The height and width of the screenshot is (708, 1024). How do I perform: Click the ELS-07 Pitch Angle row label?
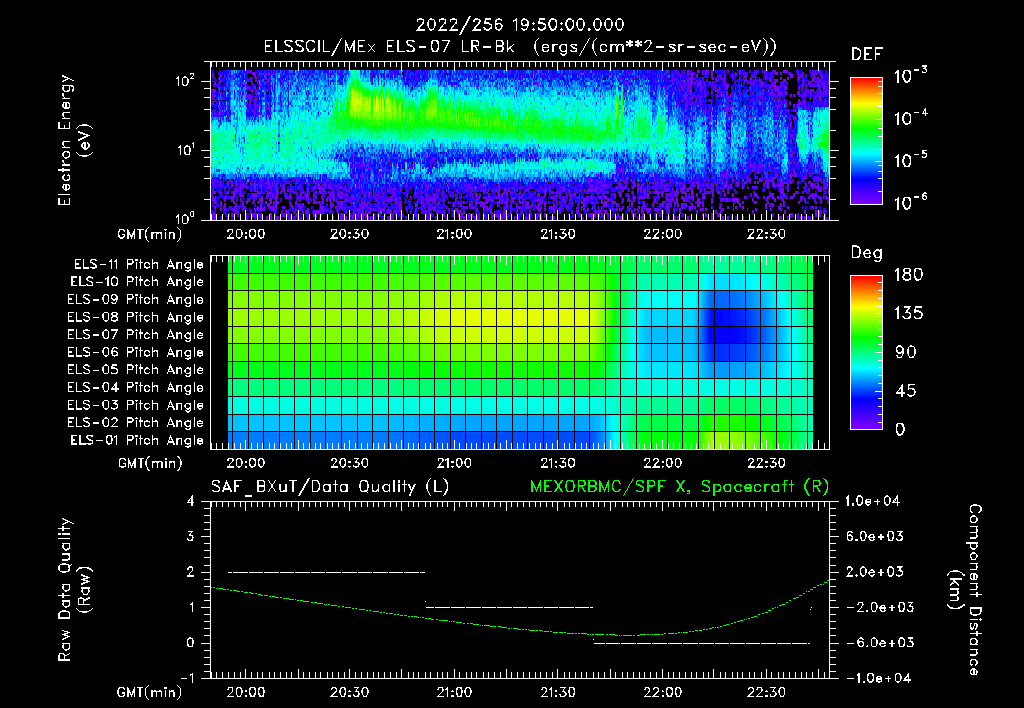tap(136, 334)
